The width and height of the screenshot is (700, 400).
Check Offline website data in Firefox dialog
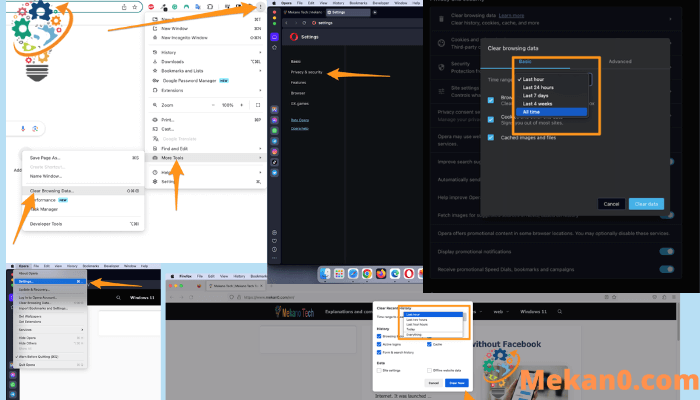(429, 370)
